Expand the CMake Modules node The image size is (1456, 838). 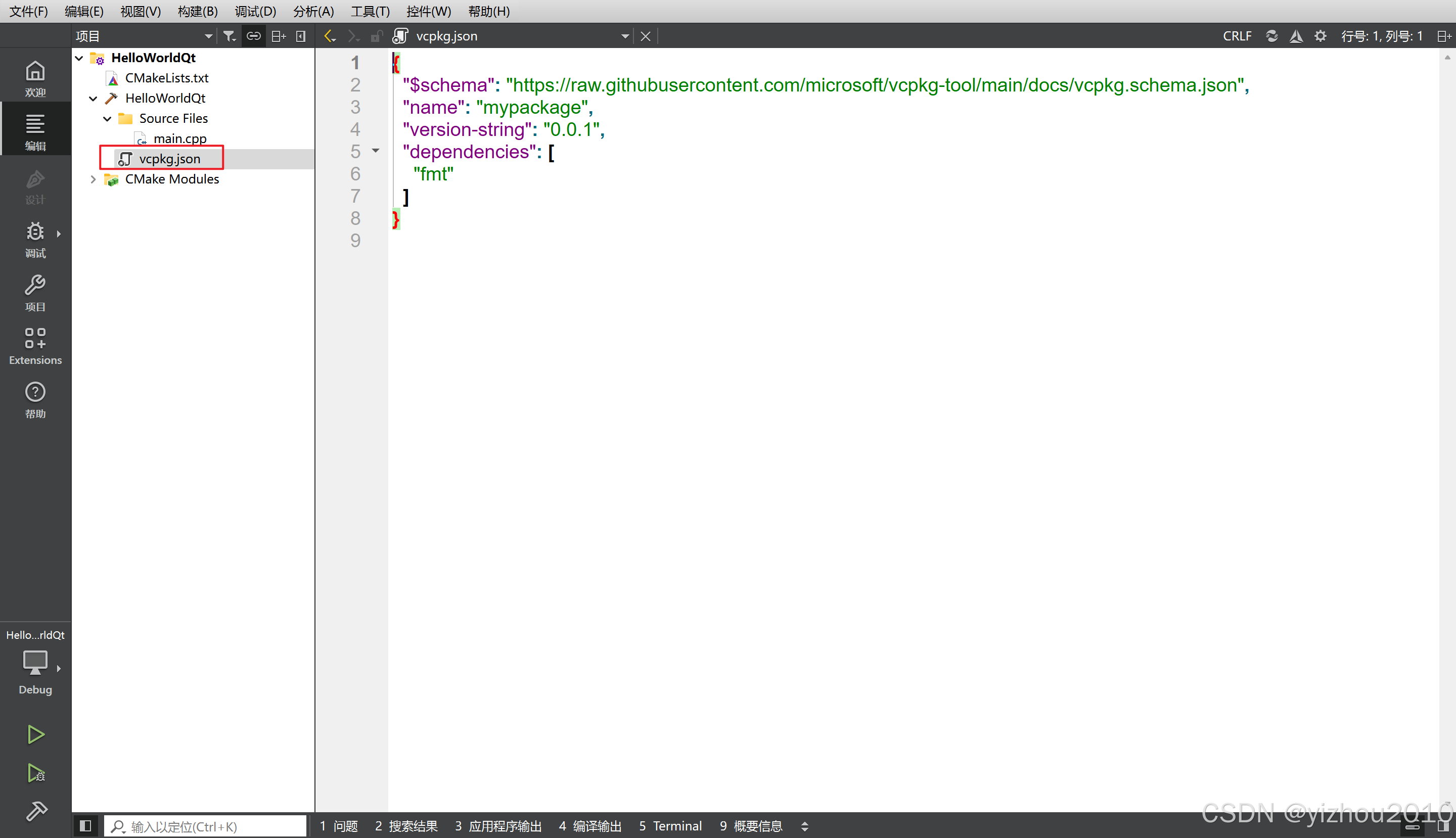93,179
